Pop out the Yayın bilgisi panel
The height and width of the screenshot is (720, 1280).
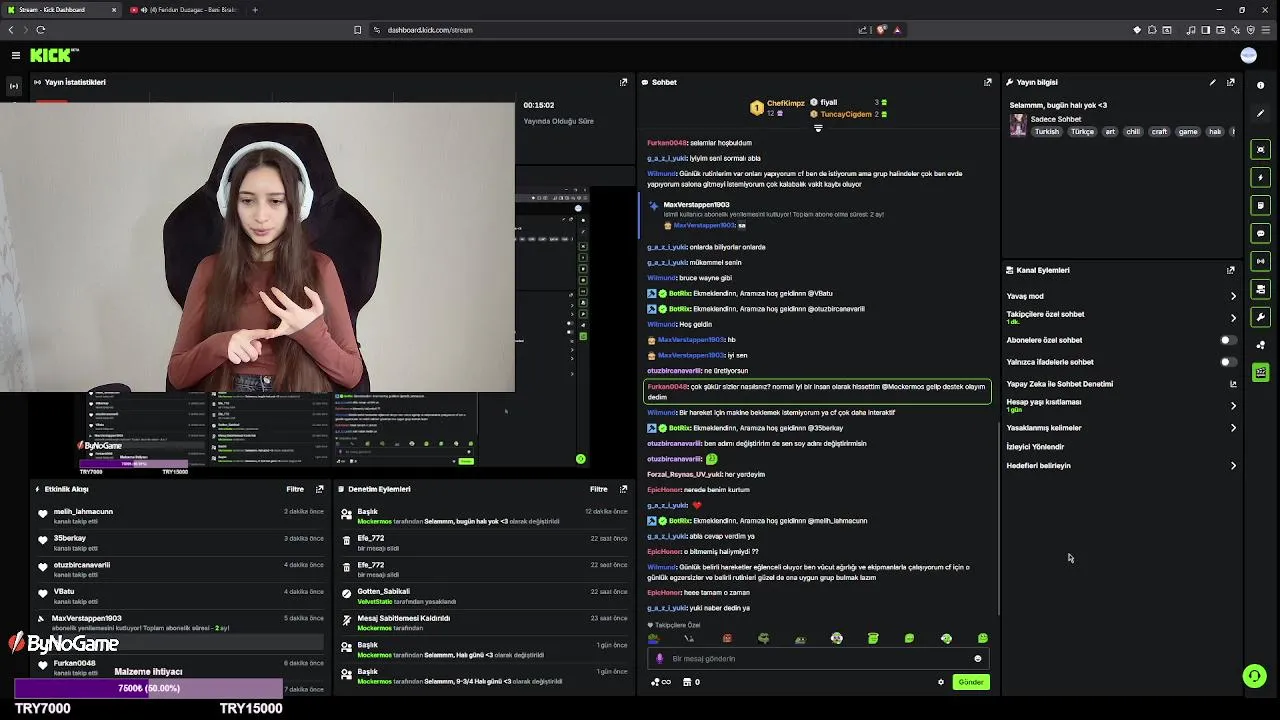[x=1230, y=82]
